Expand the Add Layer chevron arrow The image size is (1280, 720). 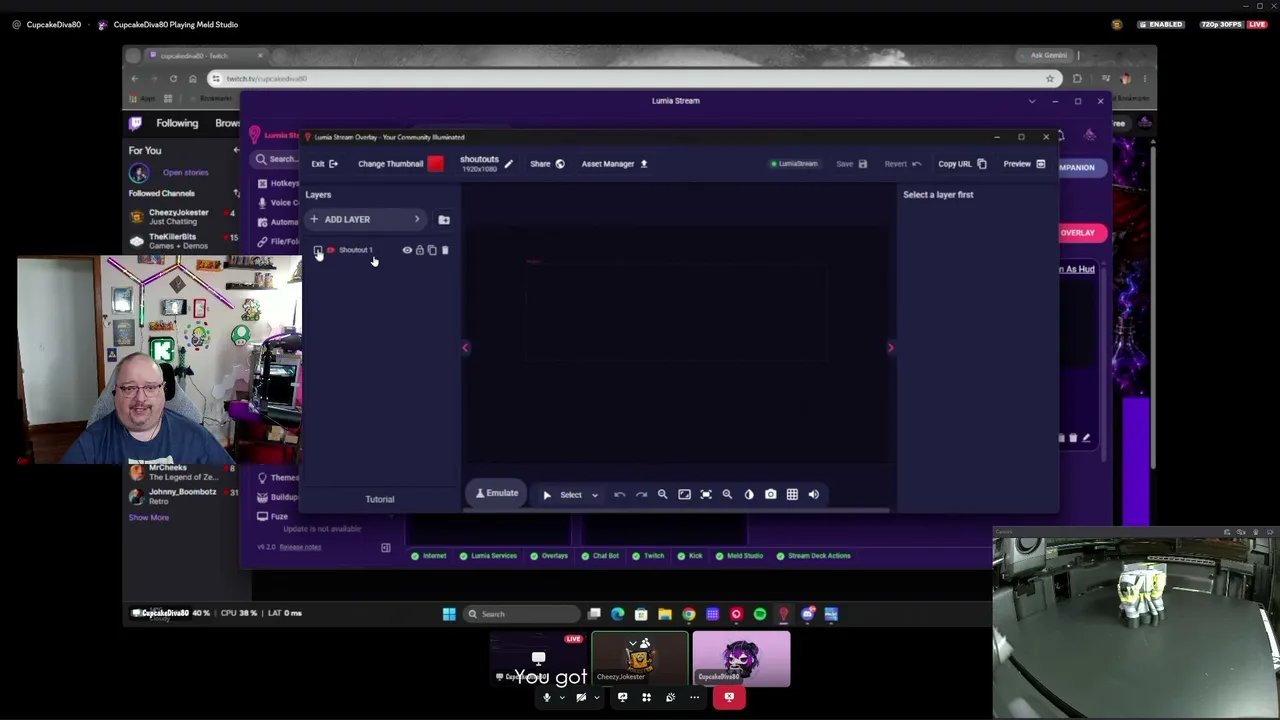point(417,220)
